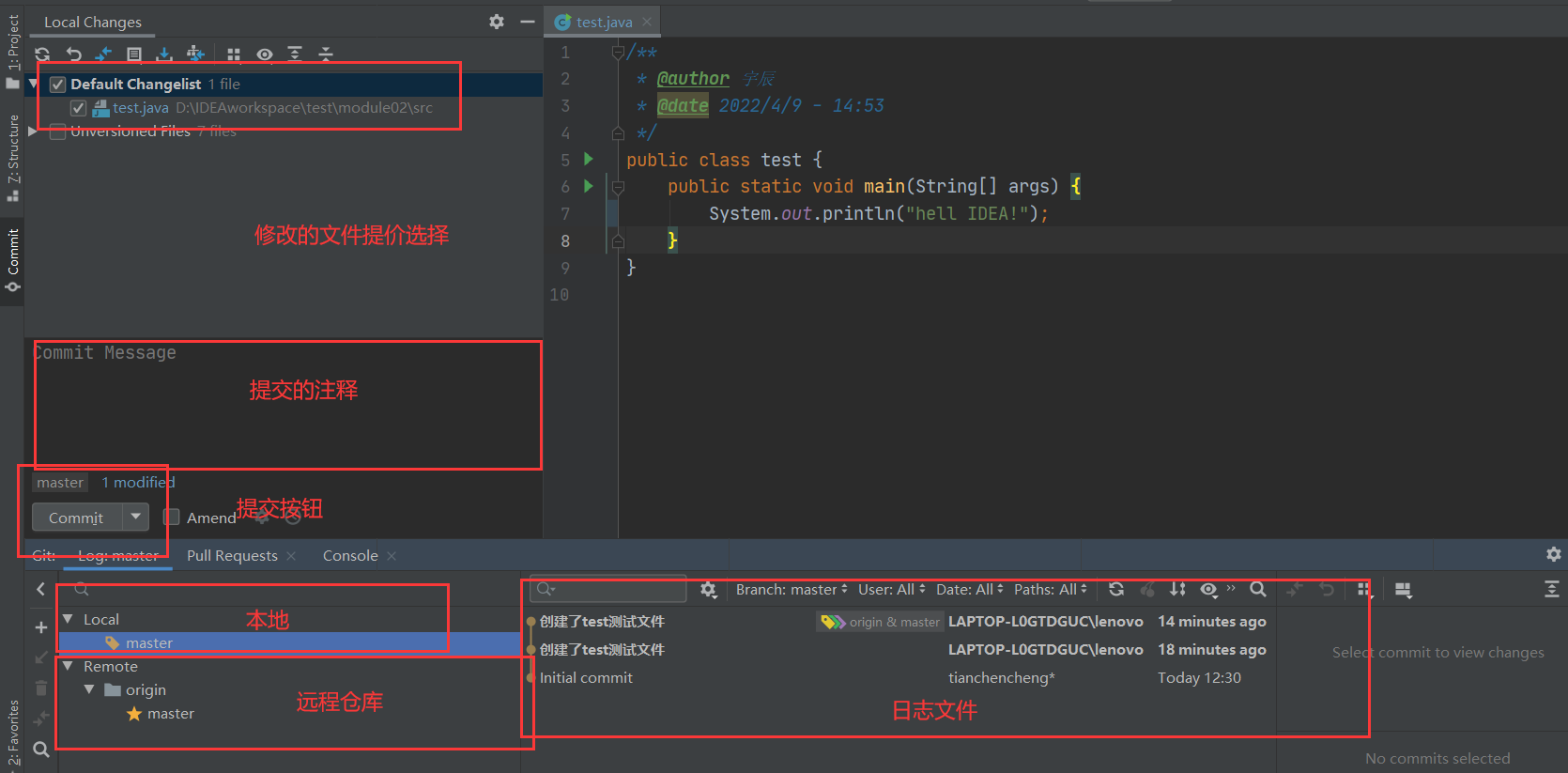The height and width of the screenshot is (773, 1568).
Task: Open the View Options eye in Local Changes
Action: 265,54
